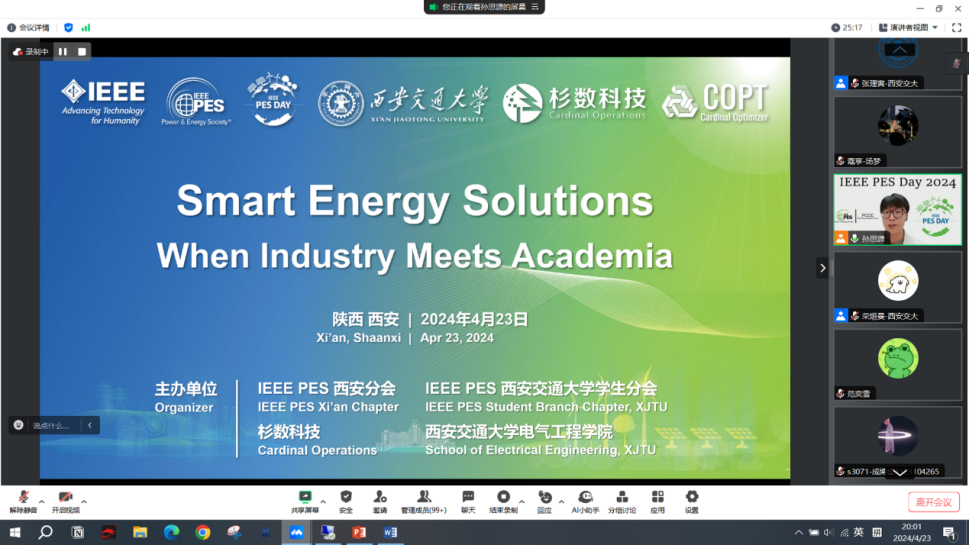
Task: Click the Invite participants icon
Action: click(x=380, y=500)
